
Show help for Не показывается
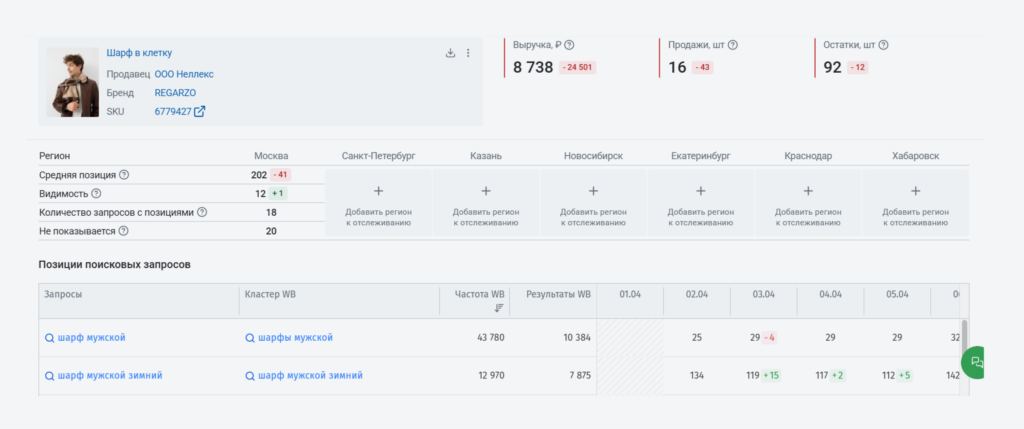(x=123, y=231)
